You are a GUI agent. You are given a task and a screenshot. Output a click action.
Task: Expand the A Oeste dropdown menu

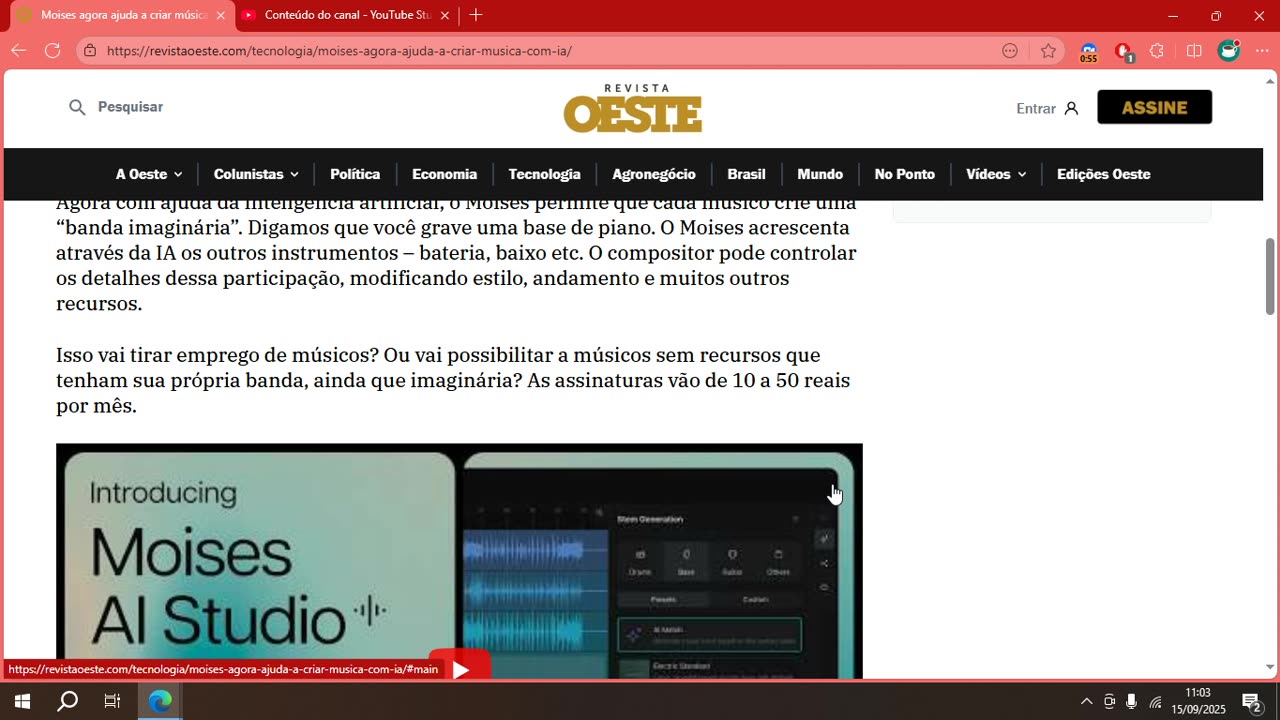[x=149, y=174]
